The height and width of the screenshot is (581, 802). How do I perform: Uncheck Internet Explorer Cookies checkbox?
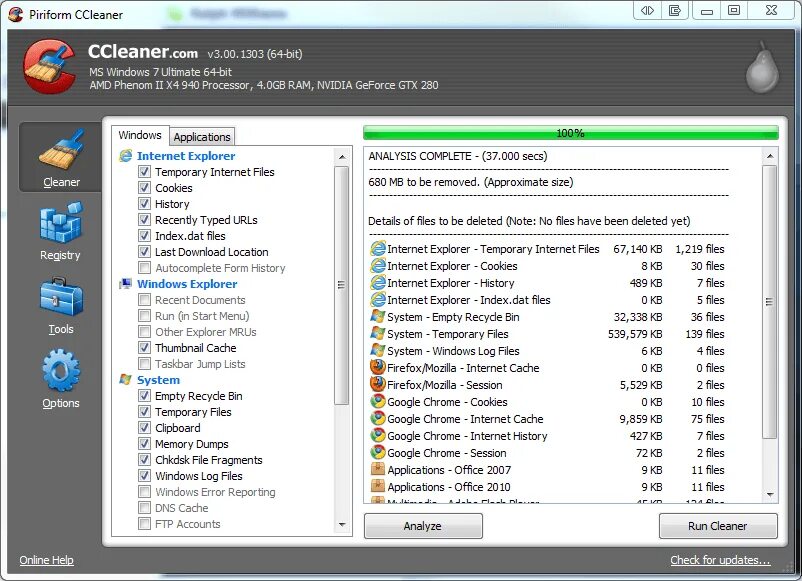tap(144, 188)
